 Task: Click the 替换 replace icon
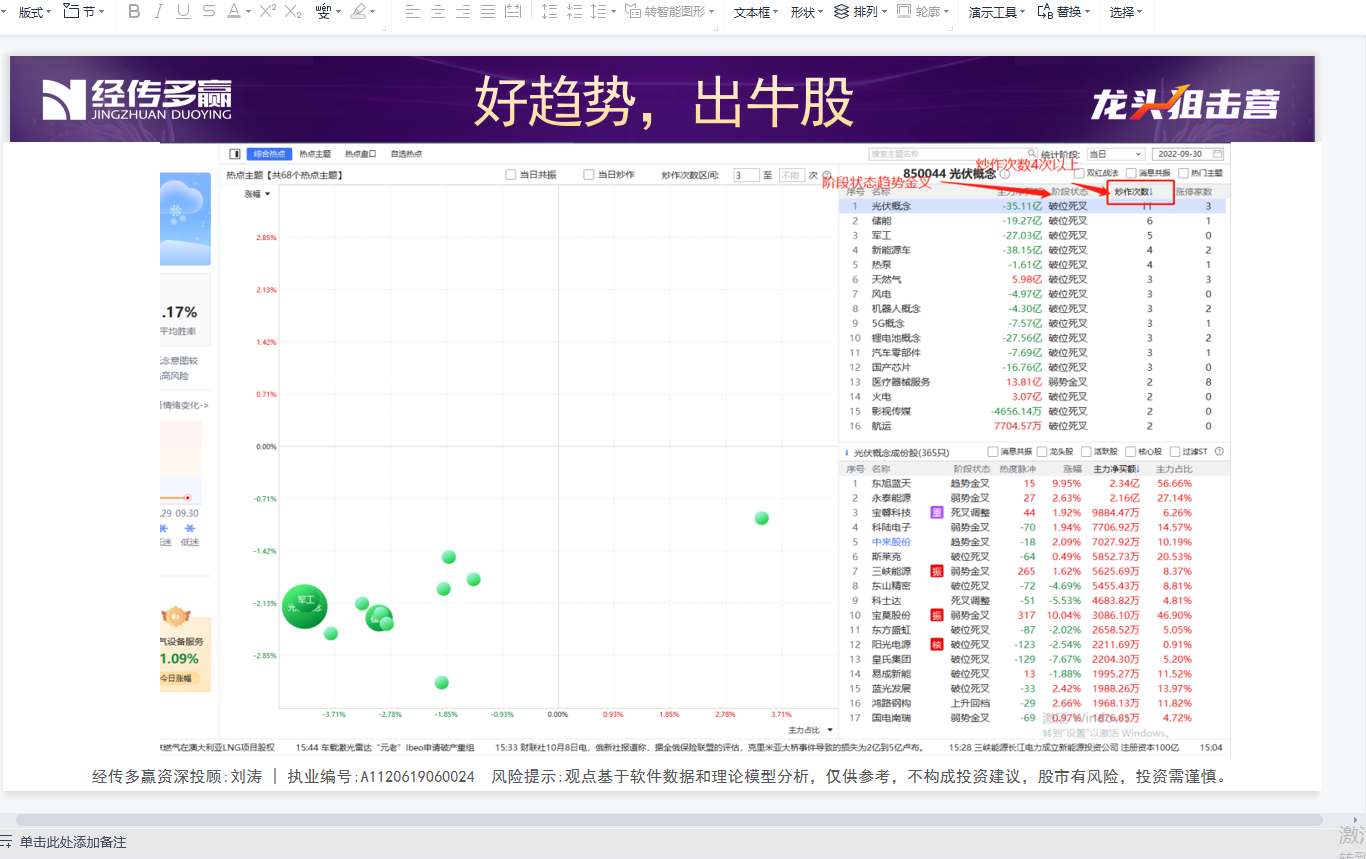pyautogui.click(x=1045, y=11)
